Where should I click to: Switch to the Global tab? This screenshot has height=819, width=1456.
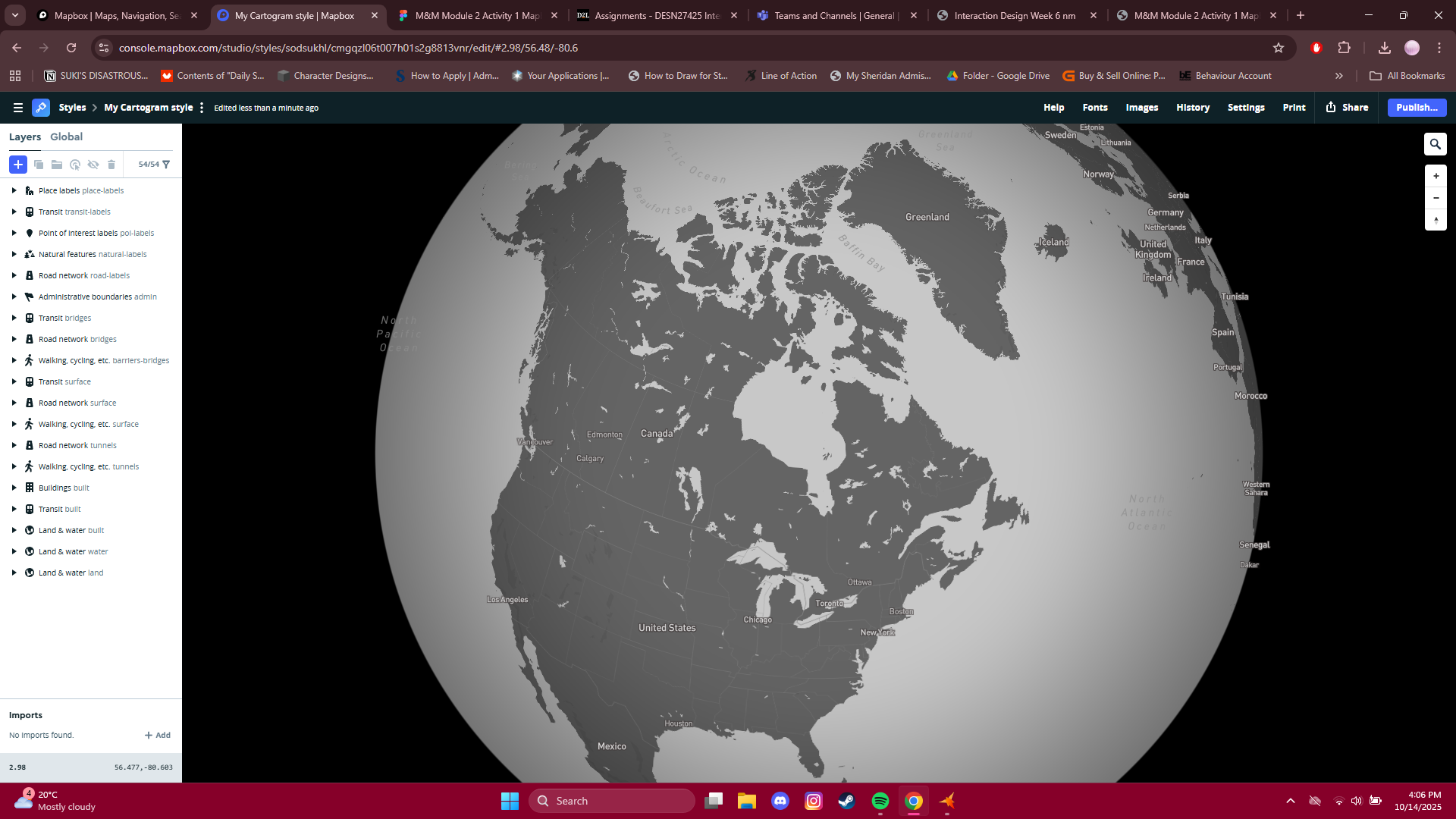coord(67,136)
